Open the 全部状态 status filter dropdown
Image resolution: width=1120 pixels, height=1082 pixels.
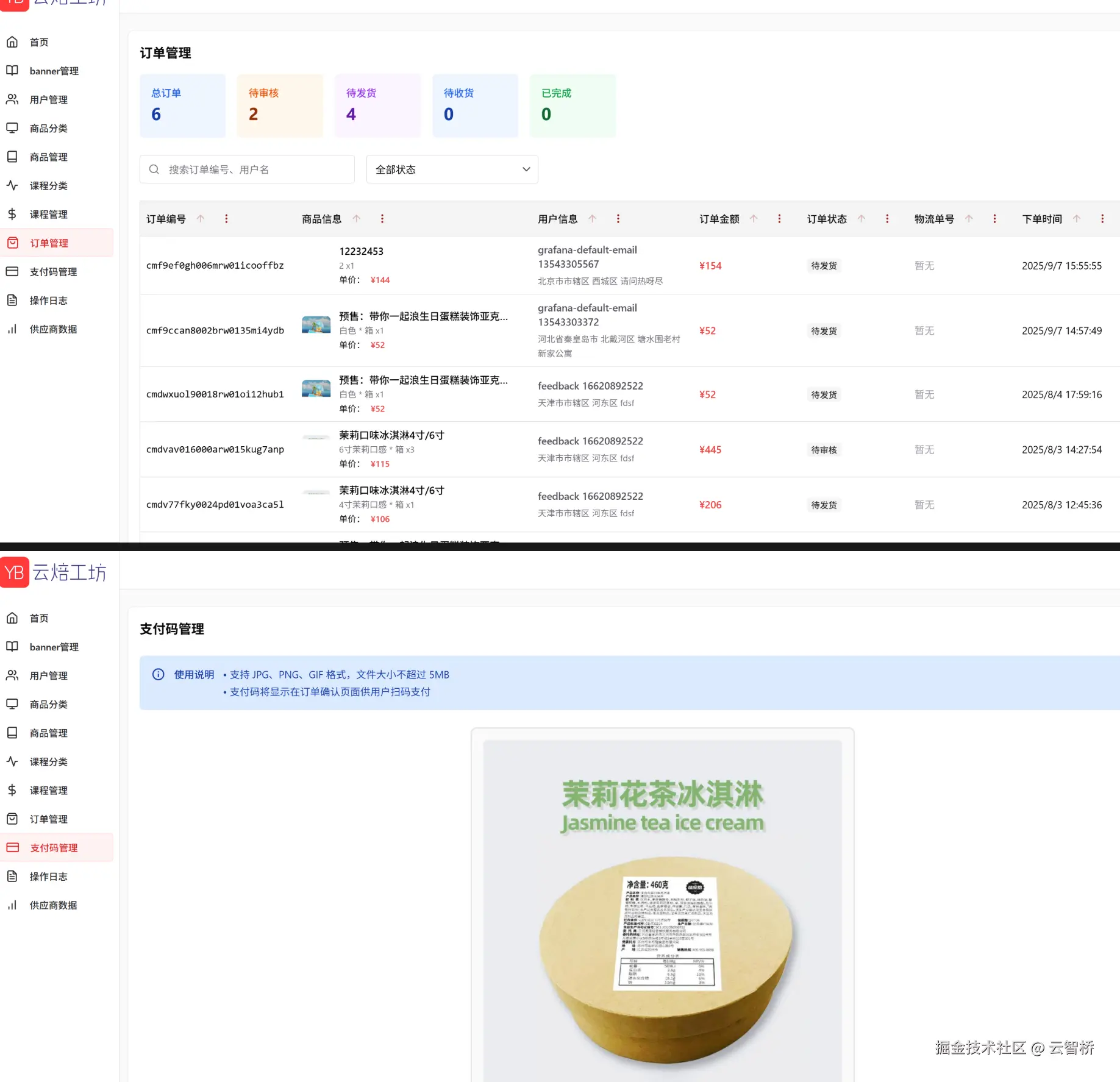(452, 169)
